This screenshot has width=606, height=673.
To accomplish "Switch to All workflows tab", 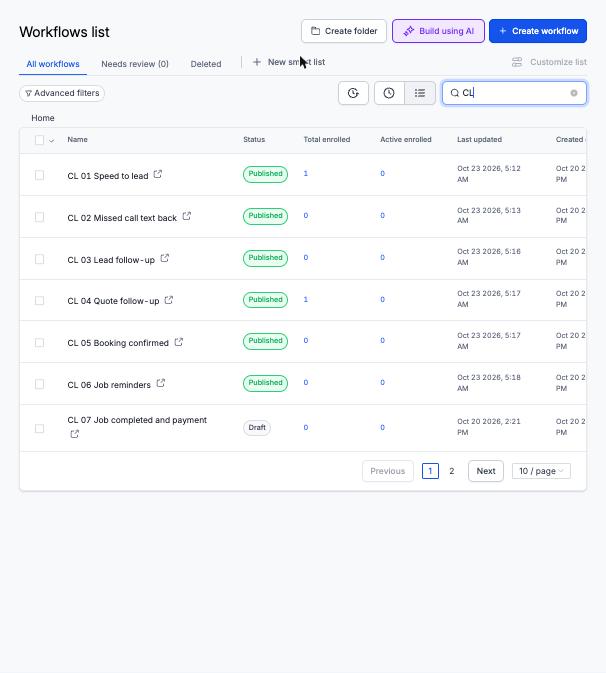I will pyautogui.click(x=53, y=64).
